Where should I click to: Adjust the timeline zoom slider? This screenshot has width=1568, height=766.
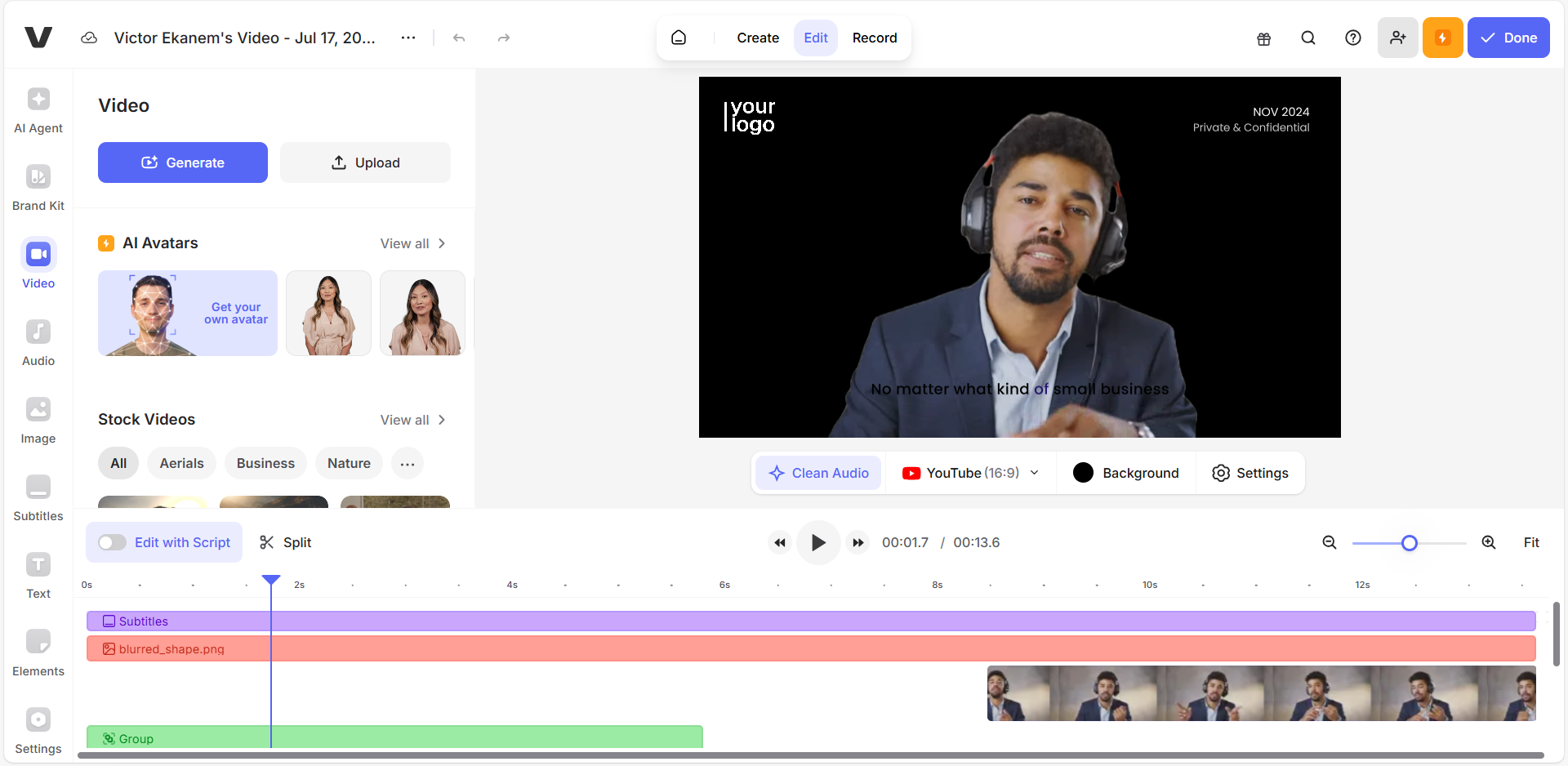[1410, 542]
